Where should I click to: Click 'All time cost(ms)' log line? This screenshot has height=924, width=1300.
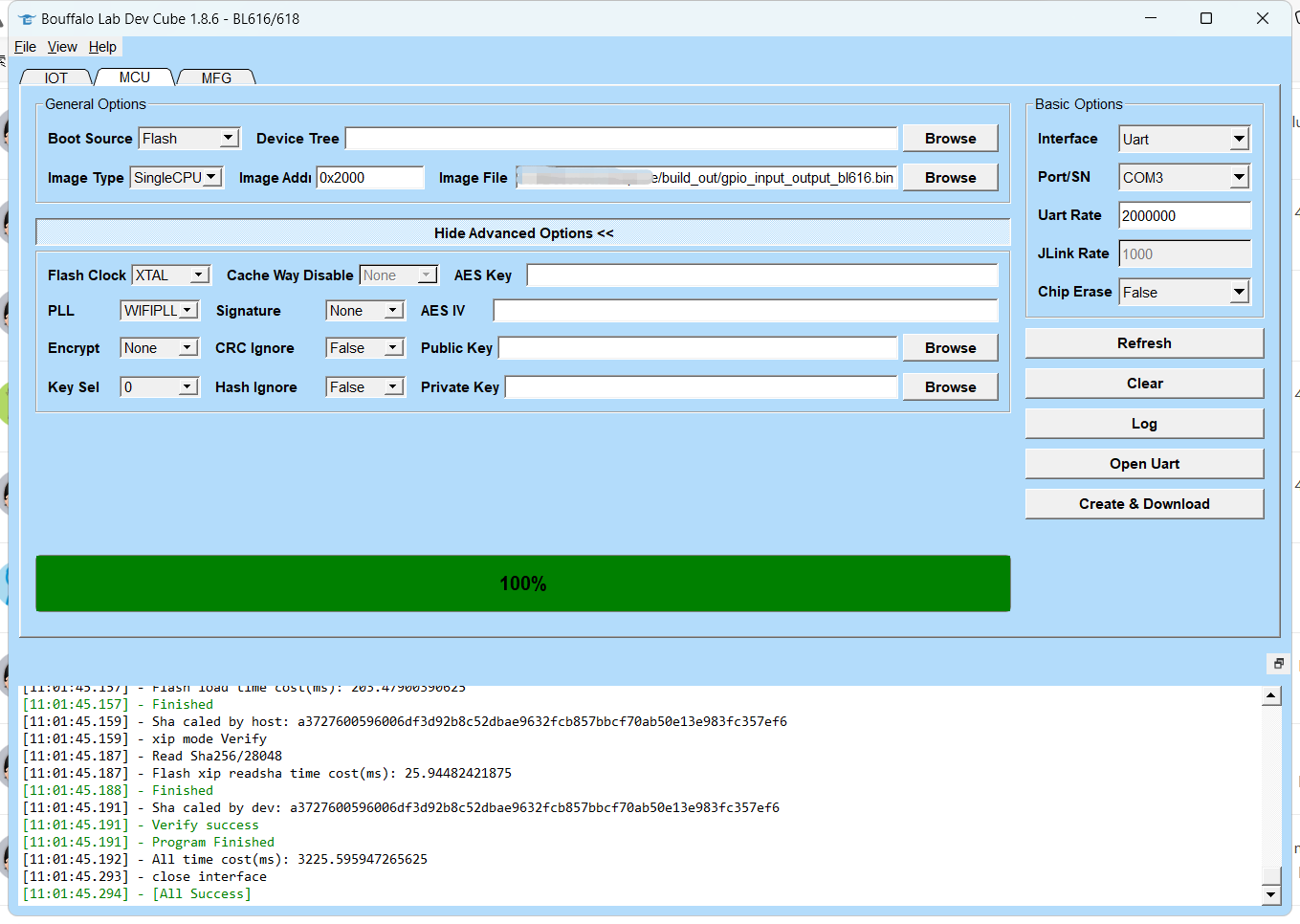(x=225, y=860)
